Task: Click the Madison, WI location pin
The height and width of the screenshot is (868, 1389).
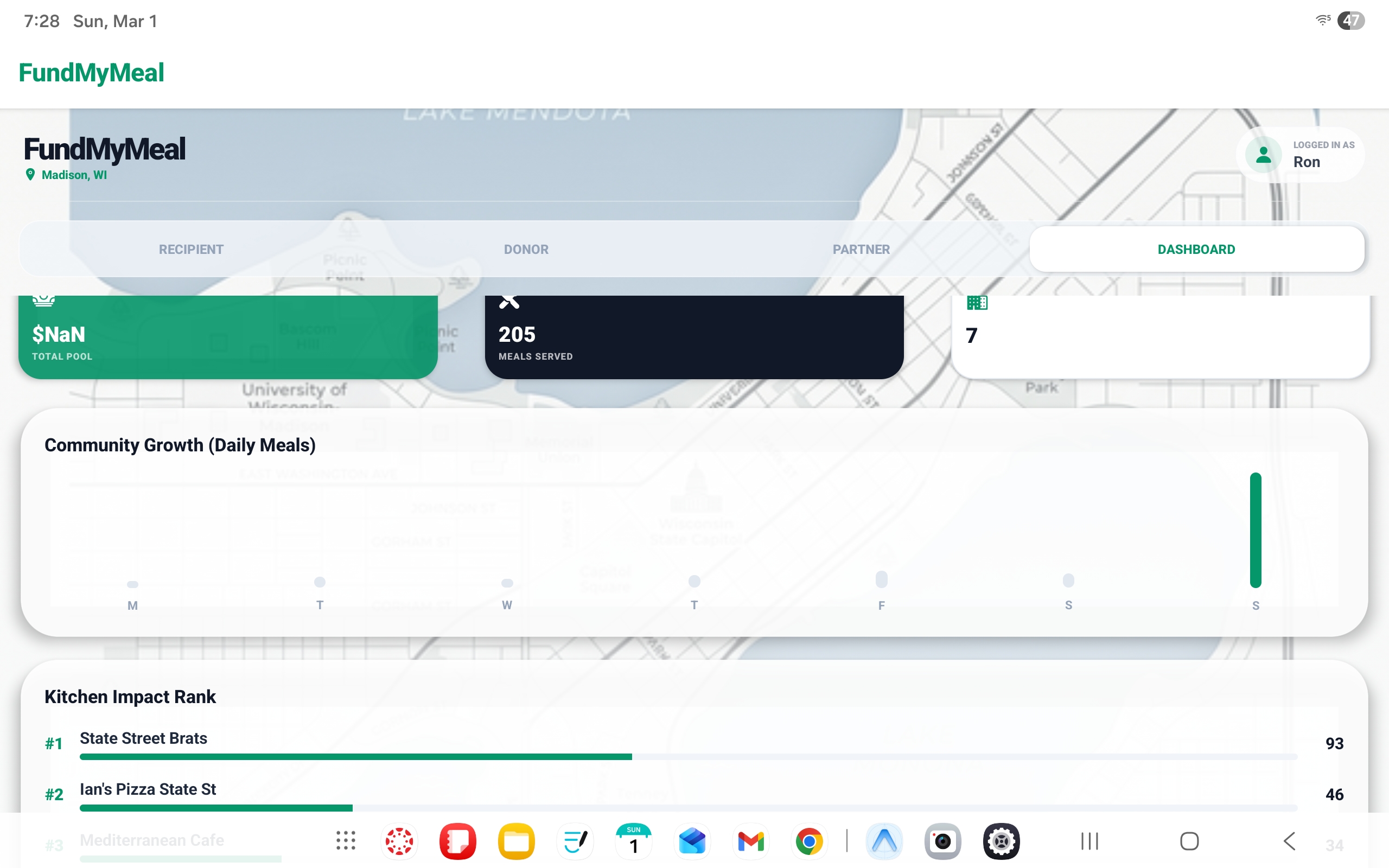Action: point(30,175)
